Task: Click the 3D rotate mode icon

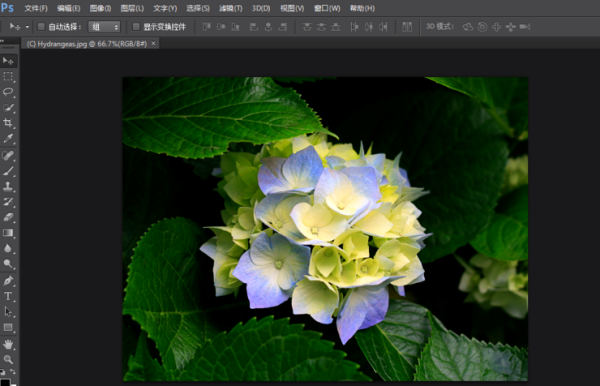Action: [x=468, y=27]
